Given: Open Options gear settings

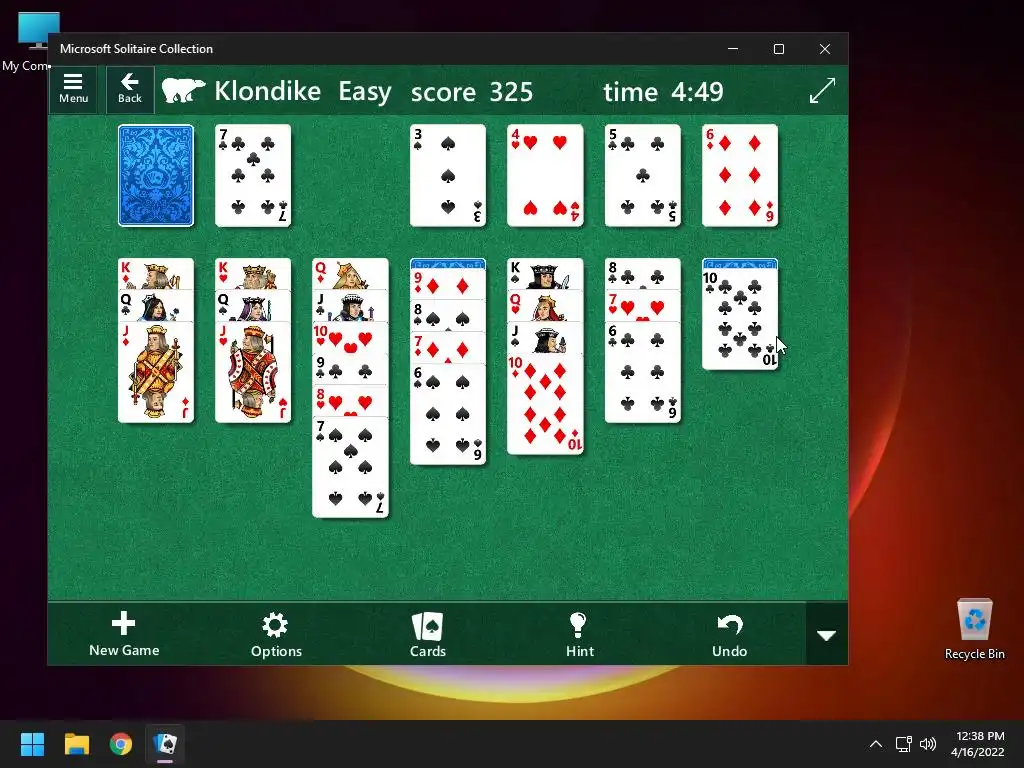Looking at the screenshot, I should [x=276, y=634].
